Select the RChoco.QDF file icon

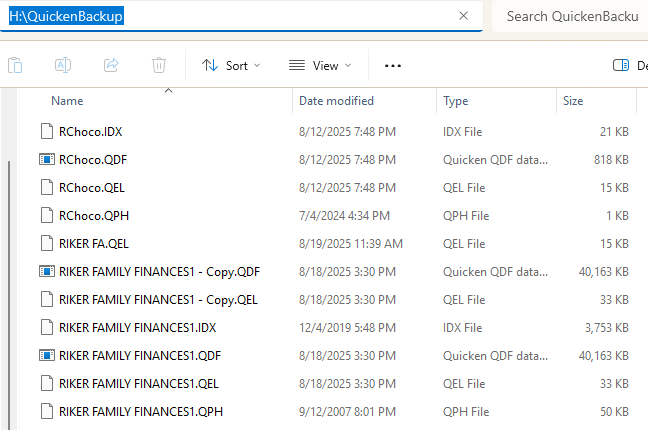click(x=47, y=159)
